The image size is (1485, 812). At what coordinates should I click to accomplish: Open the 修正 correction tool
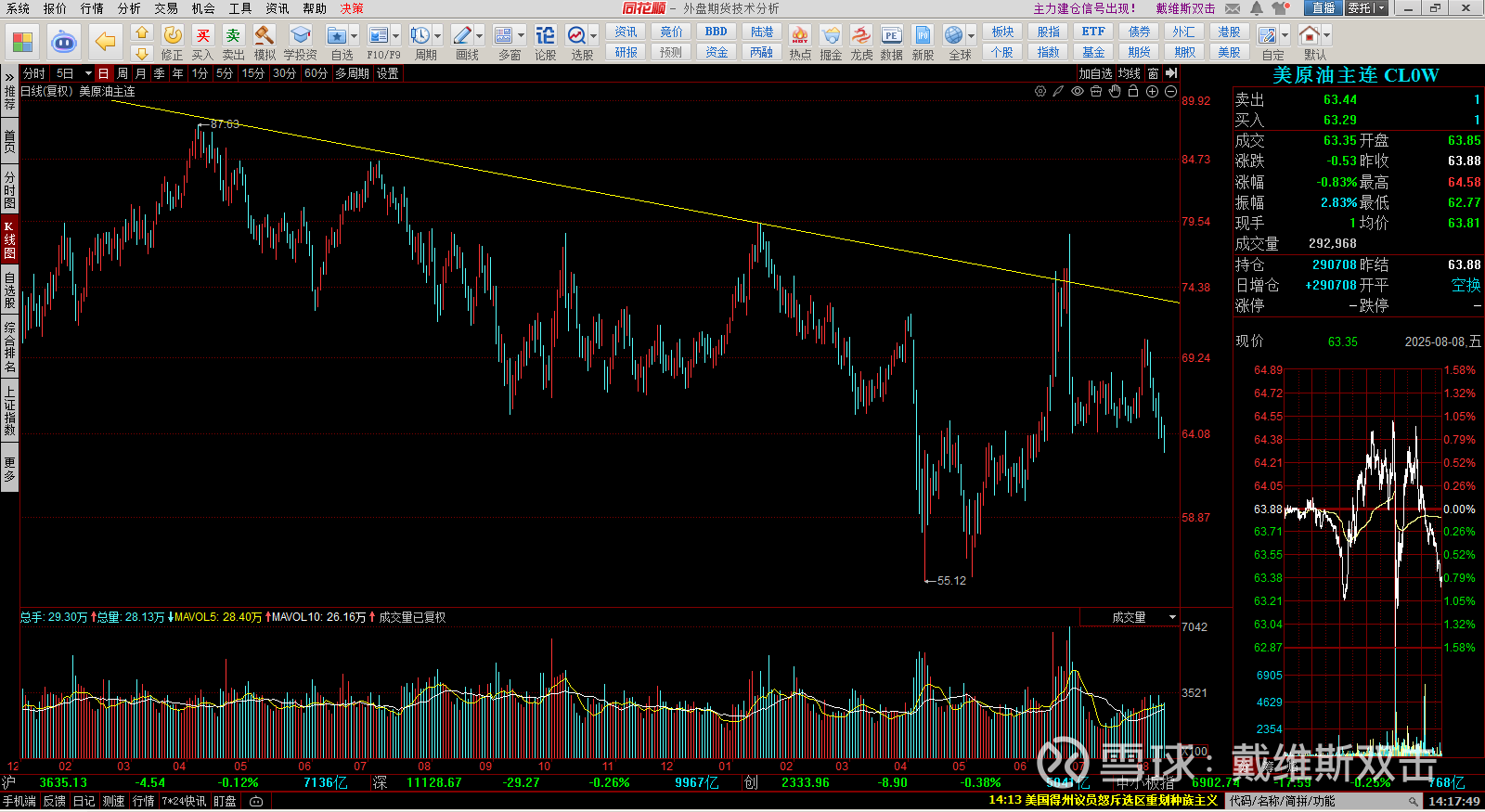click(173, 42)
